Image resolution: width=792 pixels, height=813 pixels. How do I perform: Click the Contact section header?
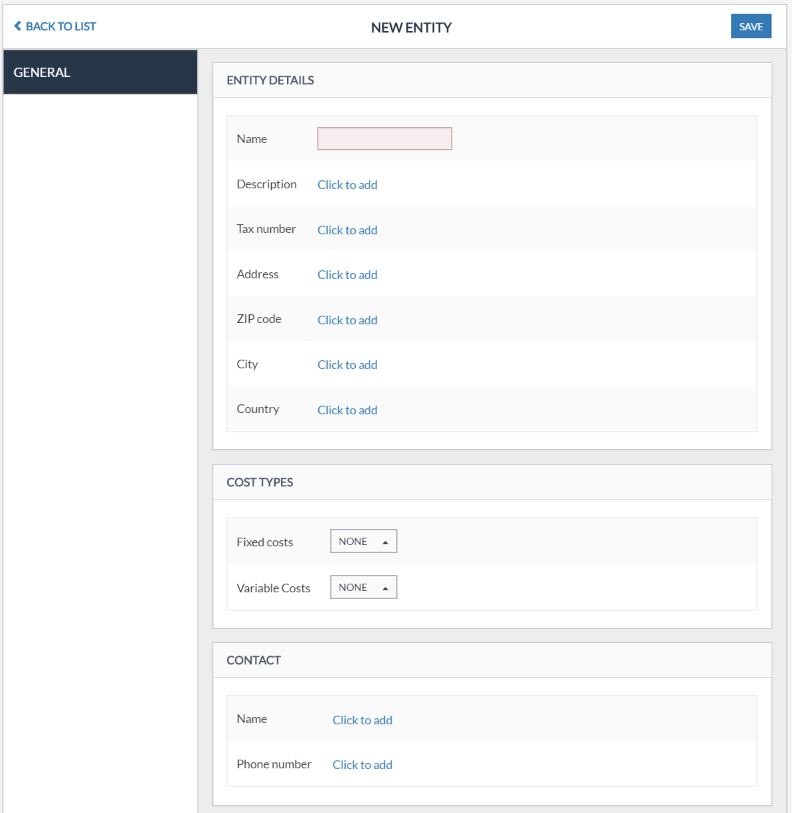pos(254,660)
